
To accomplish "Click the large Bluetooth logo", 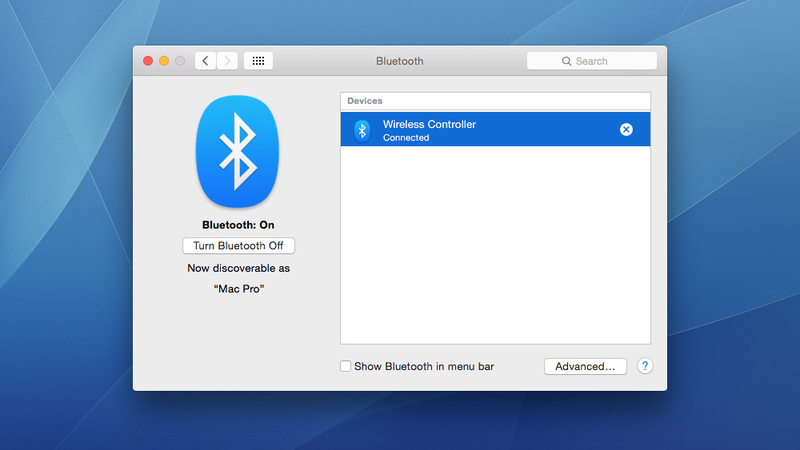I will coord(238,152).
